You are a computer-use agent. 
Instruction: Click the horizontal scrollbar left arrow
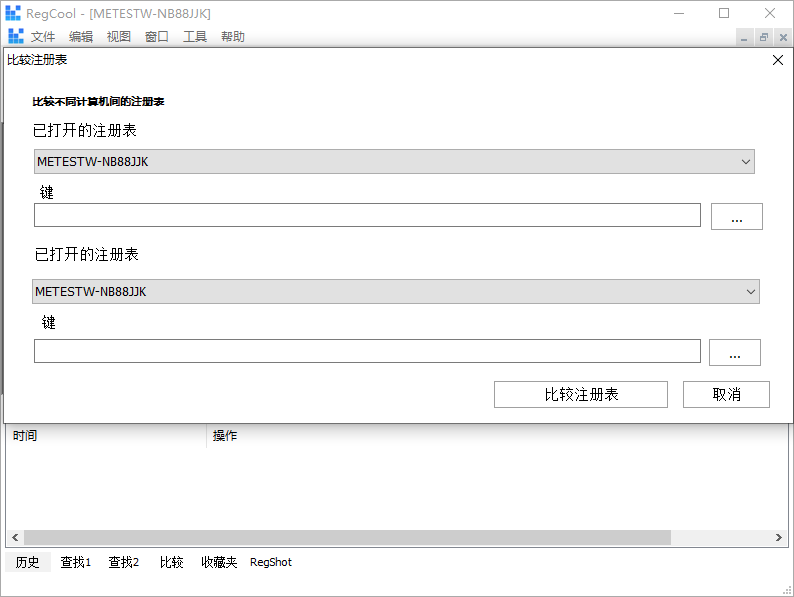click(15, 537)
